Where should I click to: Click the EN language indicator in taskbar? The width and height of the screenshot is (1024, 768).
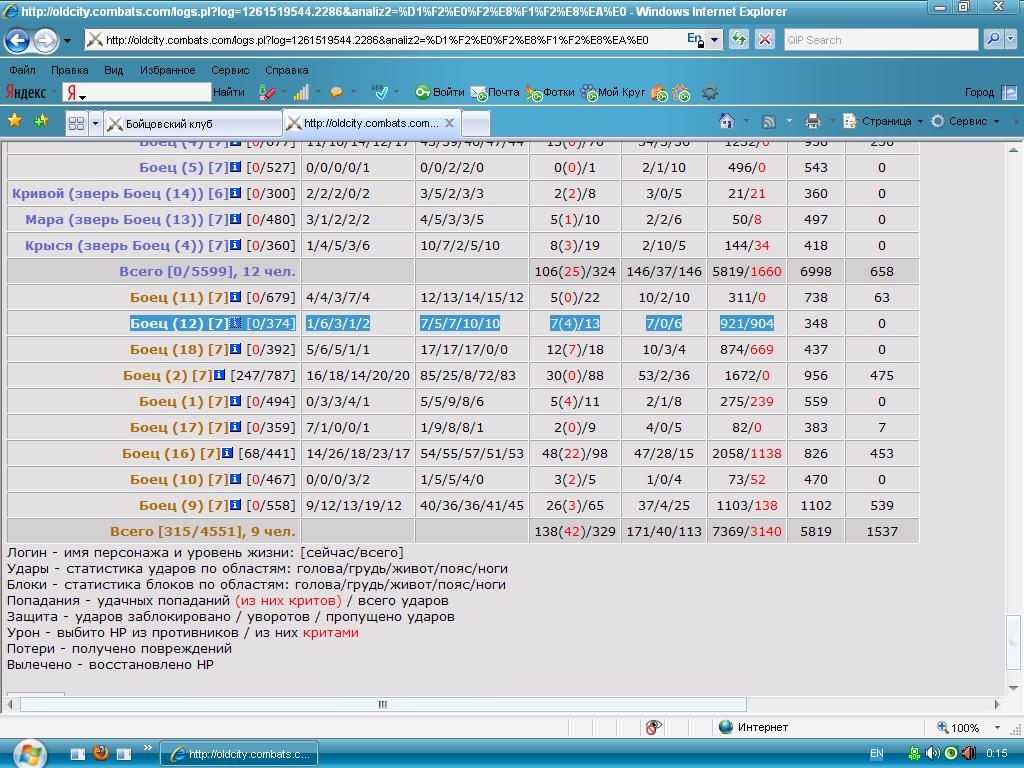(876, 754)
